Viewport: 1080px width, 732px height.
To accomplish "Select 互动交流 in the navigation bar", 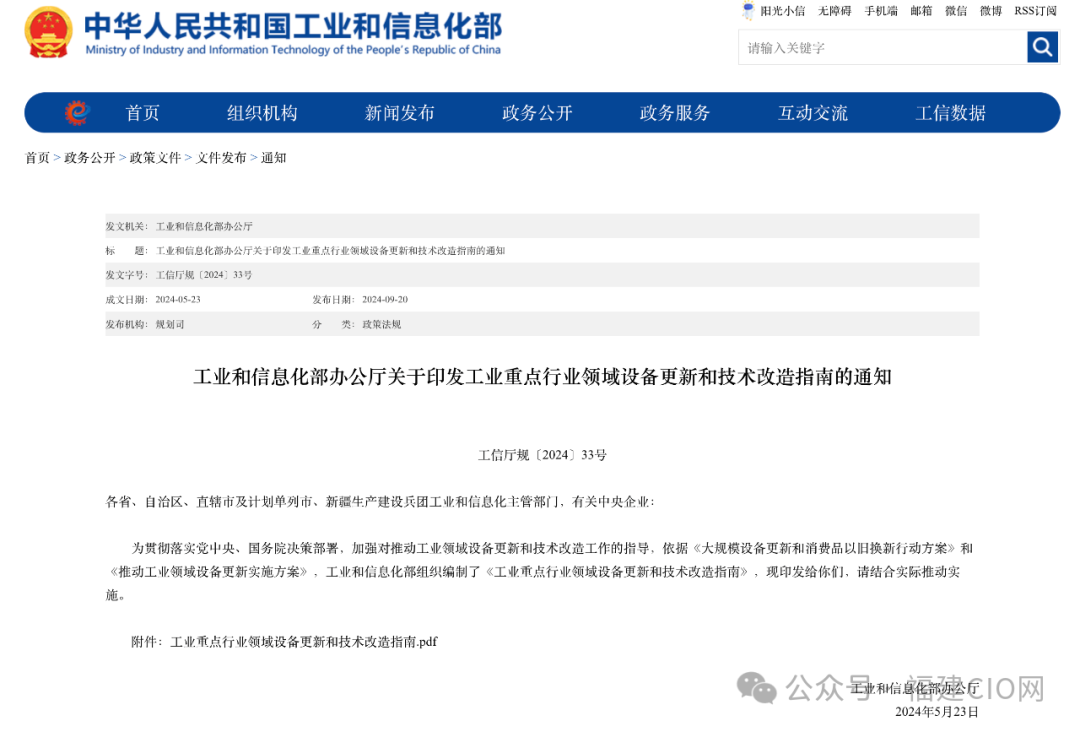I will click(x=812, y=113).
